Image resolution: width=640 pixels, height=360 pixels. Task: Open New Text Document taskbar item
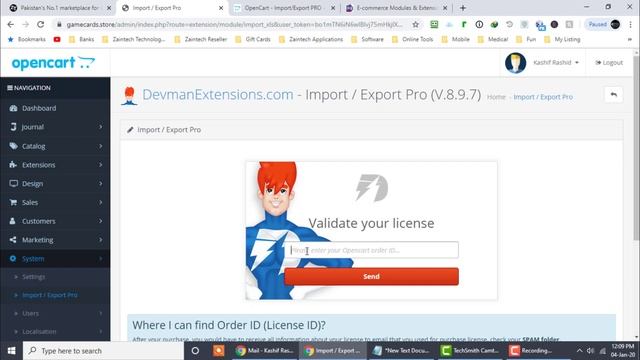click(x=402, y=351)
